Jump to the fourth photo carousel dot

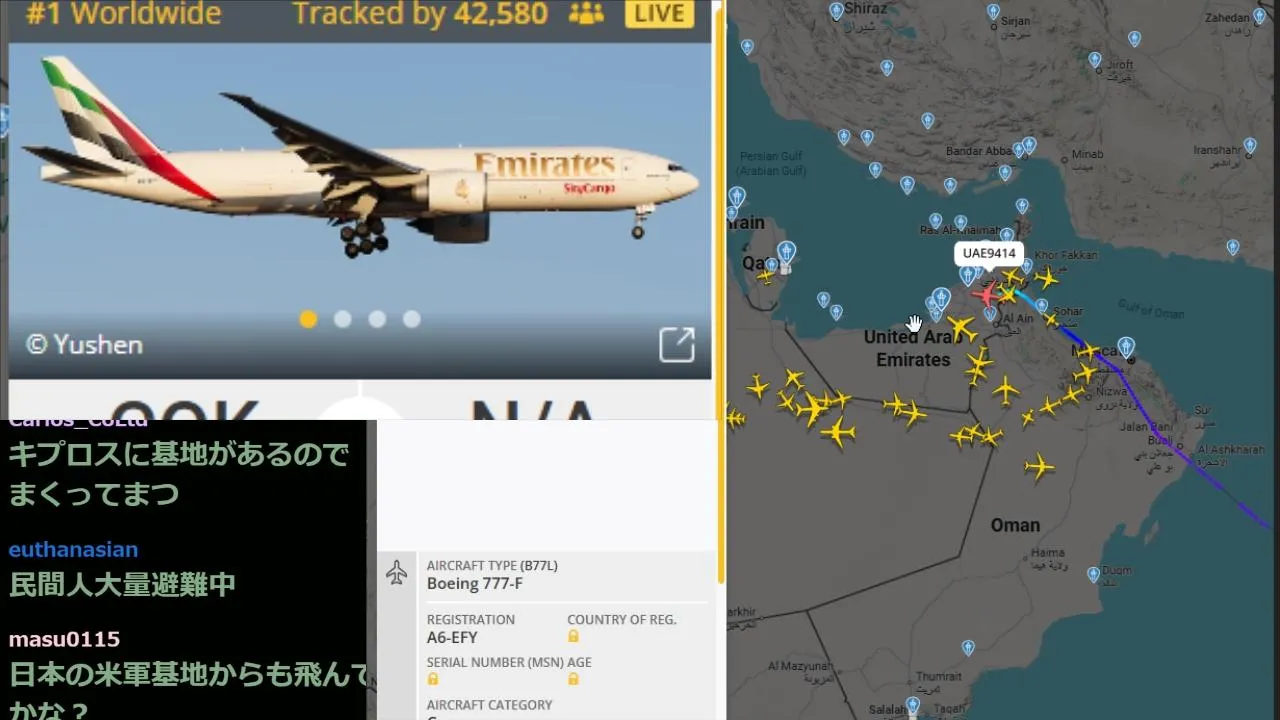(x=411, y=319)
